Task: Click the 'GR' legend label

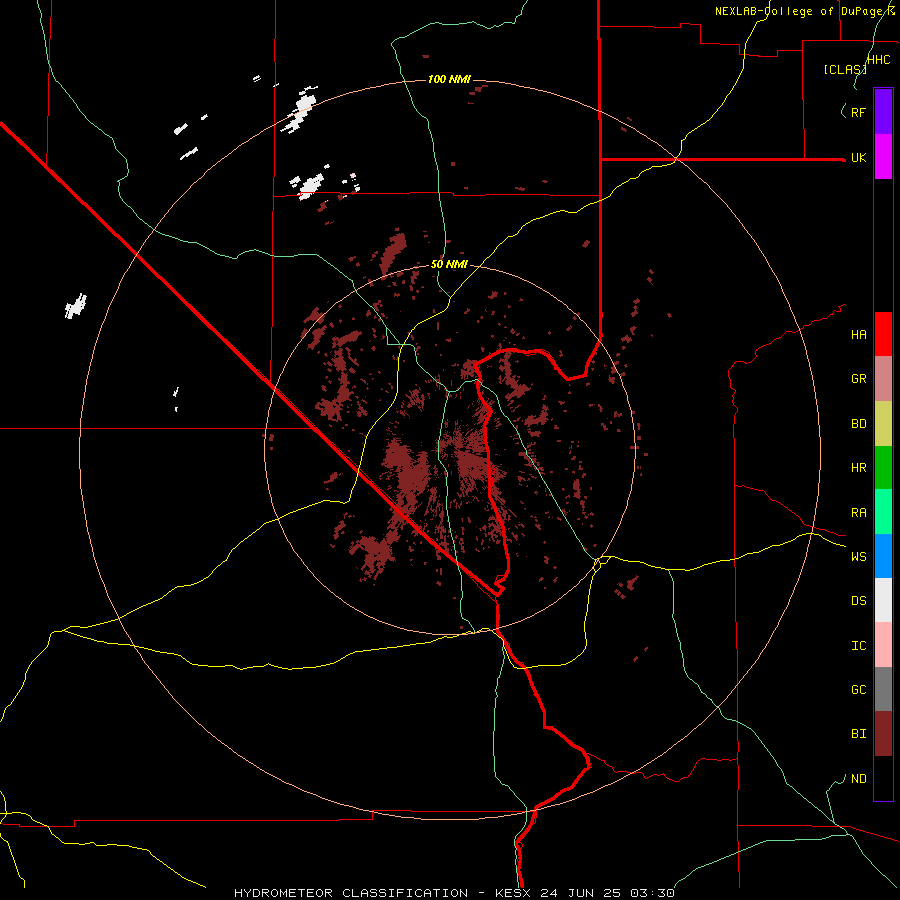Action: click(x=858, y=379)
